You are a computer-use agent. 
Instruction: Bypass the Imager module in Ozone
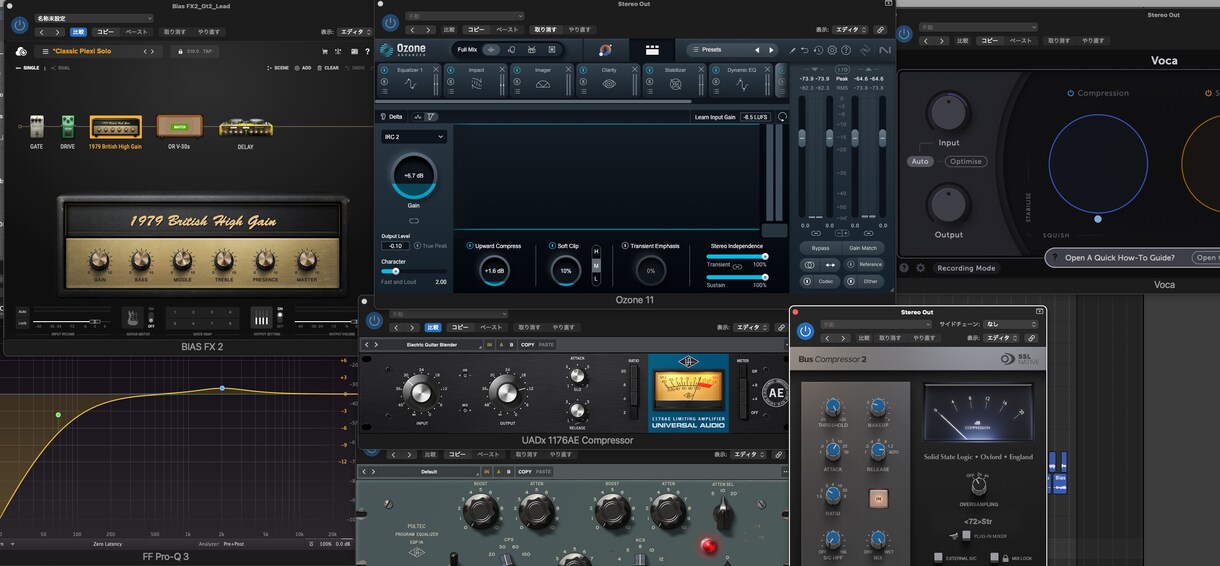pyautogui.click(x=517, y=70)
